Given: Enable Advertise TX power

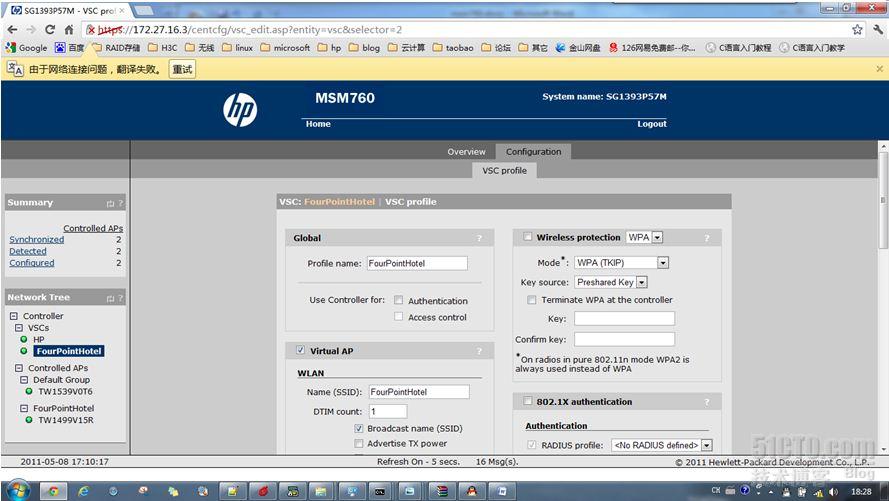Looking at the screenshot, I should [358, 443].
